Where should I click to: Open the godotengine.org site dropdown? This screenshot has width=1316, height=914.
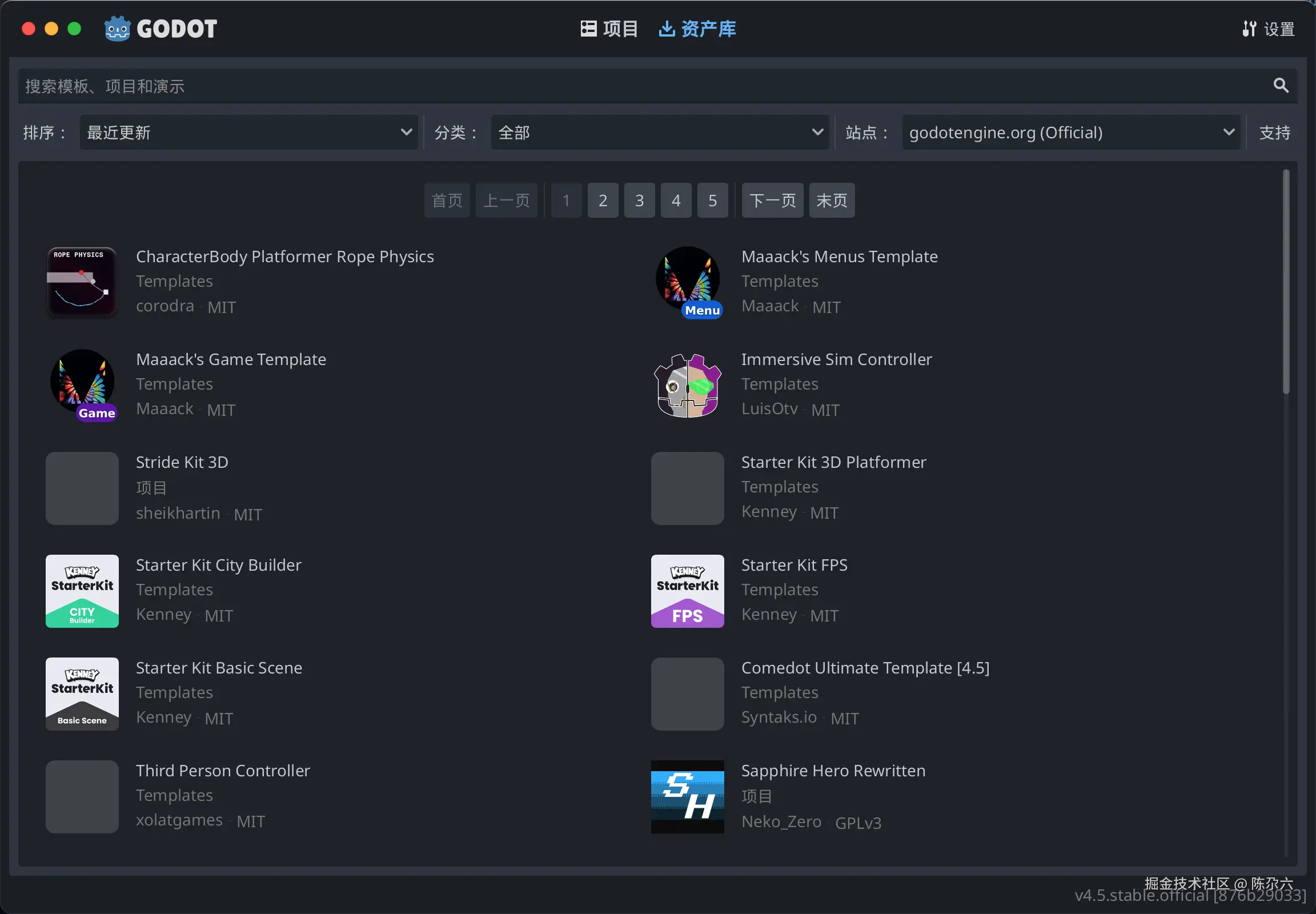pos(1070,133)
